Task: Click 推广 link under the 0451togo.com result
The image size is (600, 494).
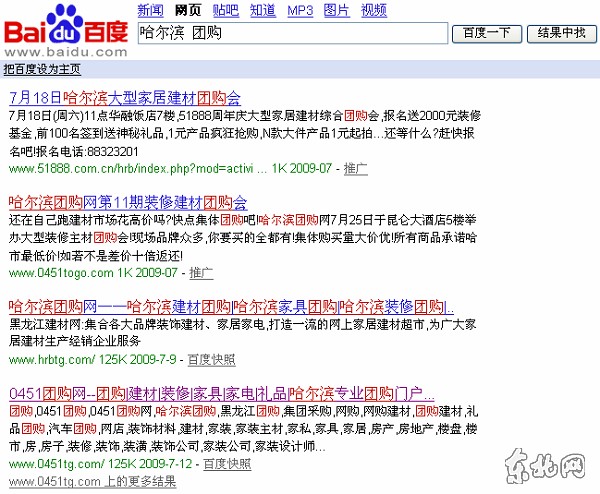Action: click(201, 272)
